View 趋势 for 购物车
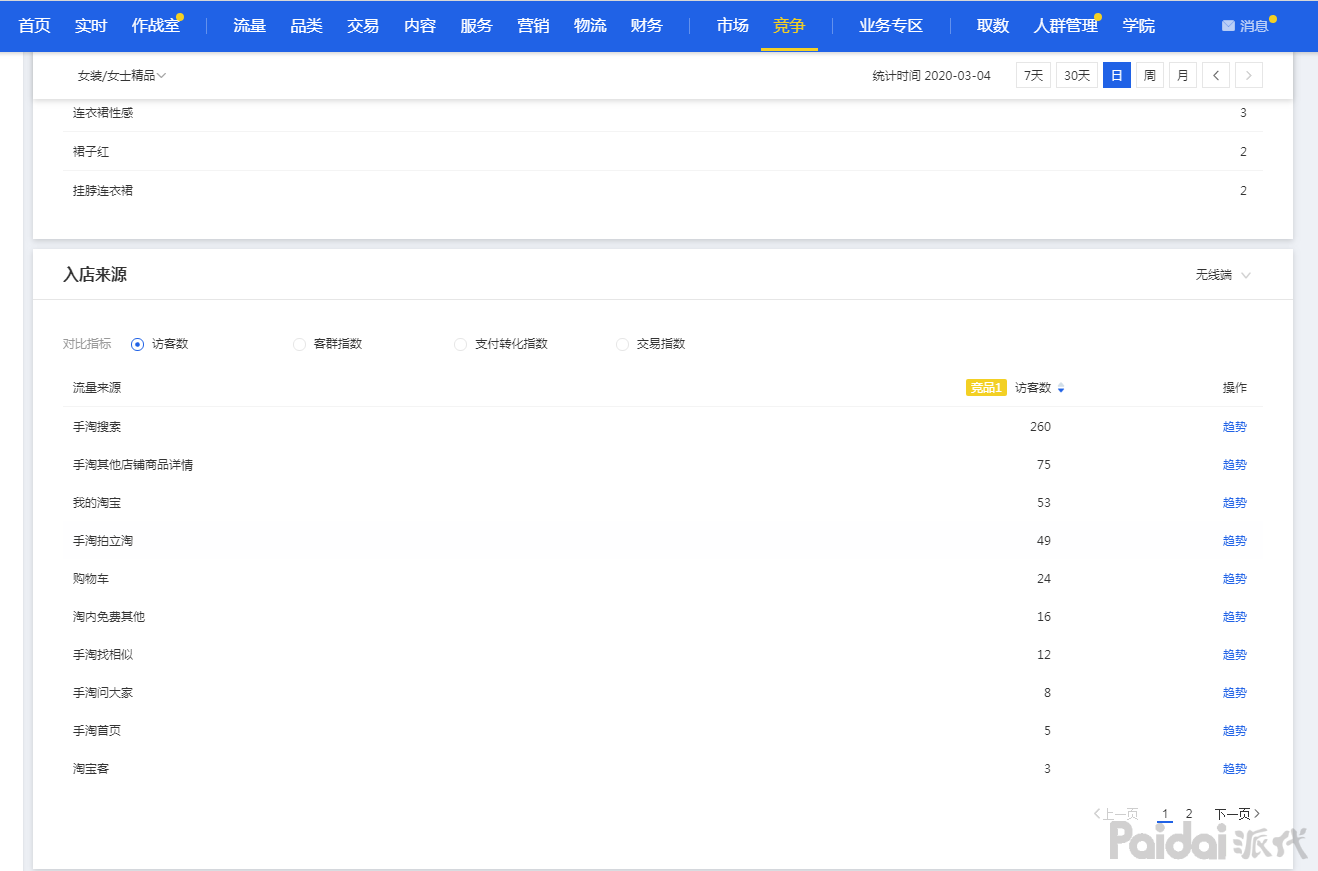This screenshot has width=1318, height=871. pyautogui.click(x=1235, y=579)
